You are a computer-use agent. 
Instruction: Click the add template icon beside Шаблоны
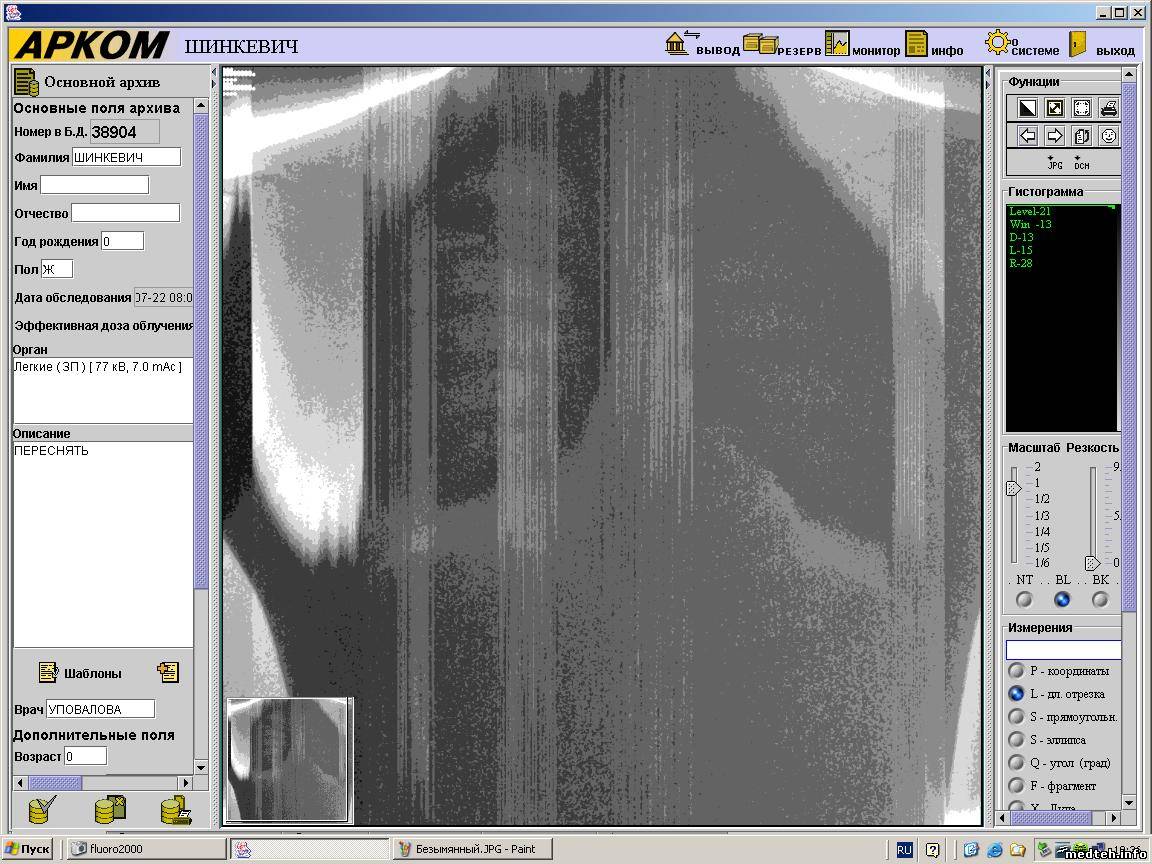pyautogui.click(x=168, y=672)
